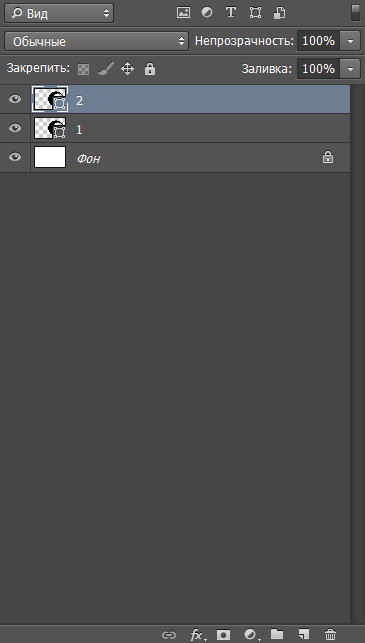Lock all with padlock icon
This screenshot has width=365, height=643.
pos(150,68)
